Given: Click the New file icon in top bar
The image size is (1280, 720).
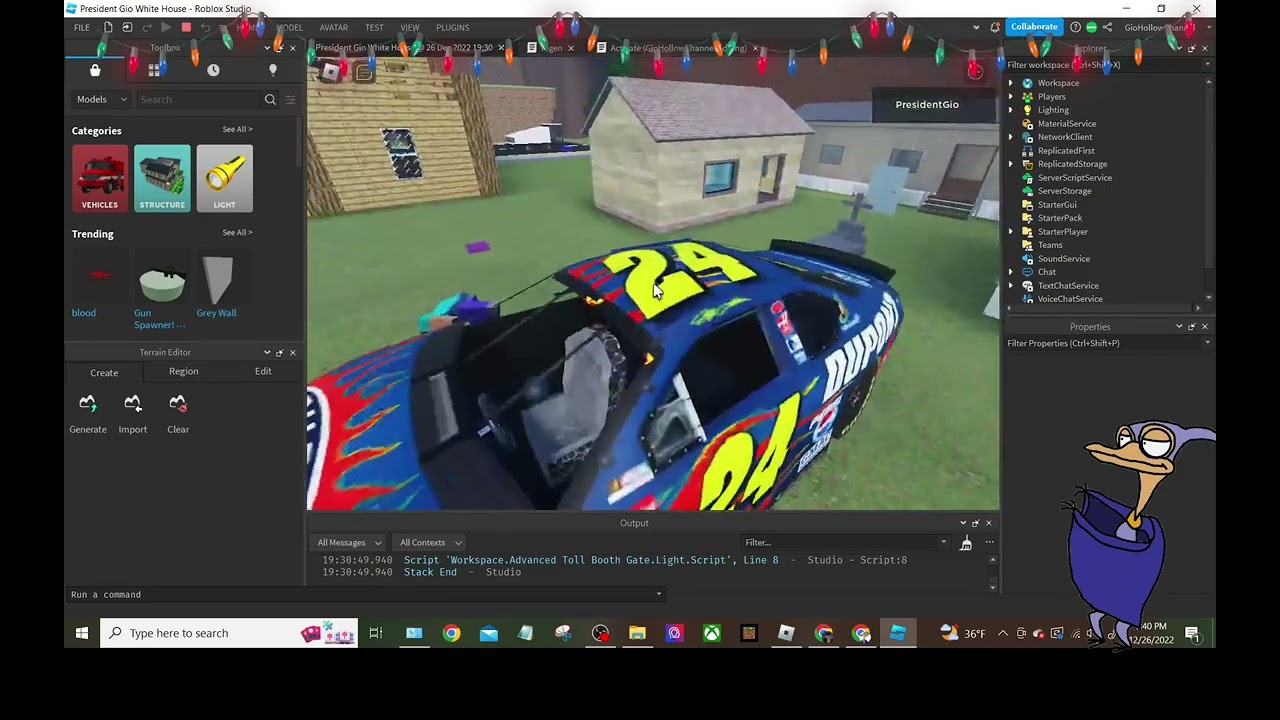Looking at the screenshot, I should [108, 27].
